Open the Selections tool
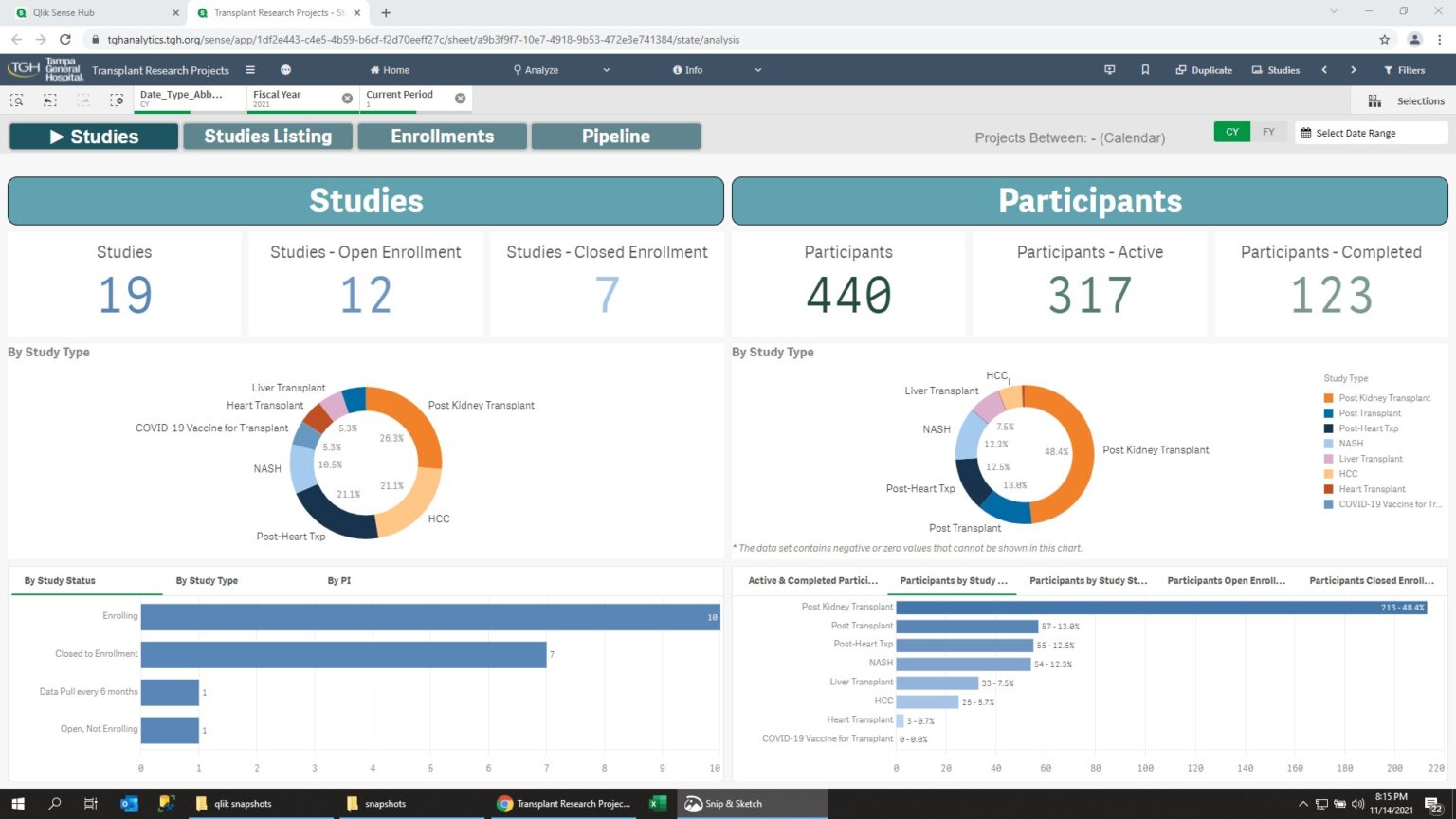 [x=1411, y=100]
